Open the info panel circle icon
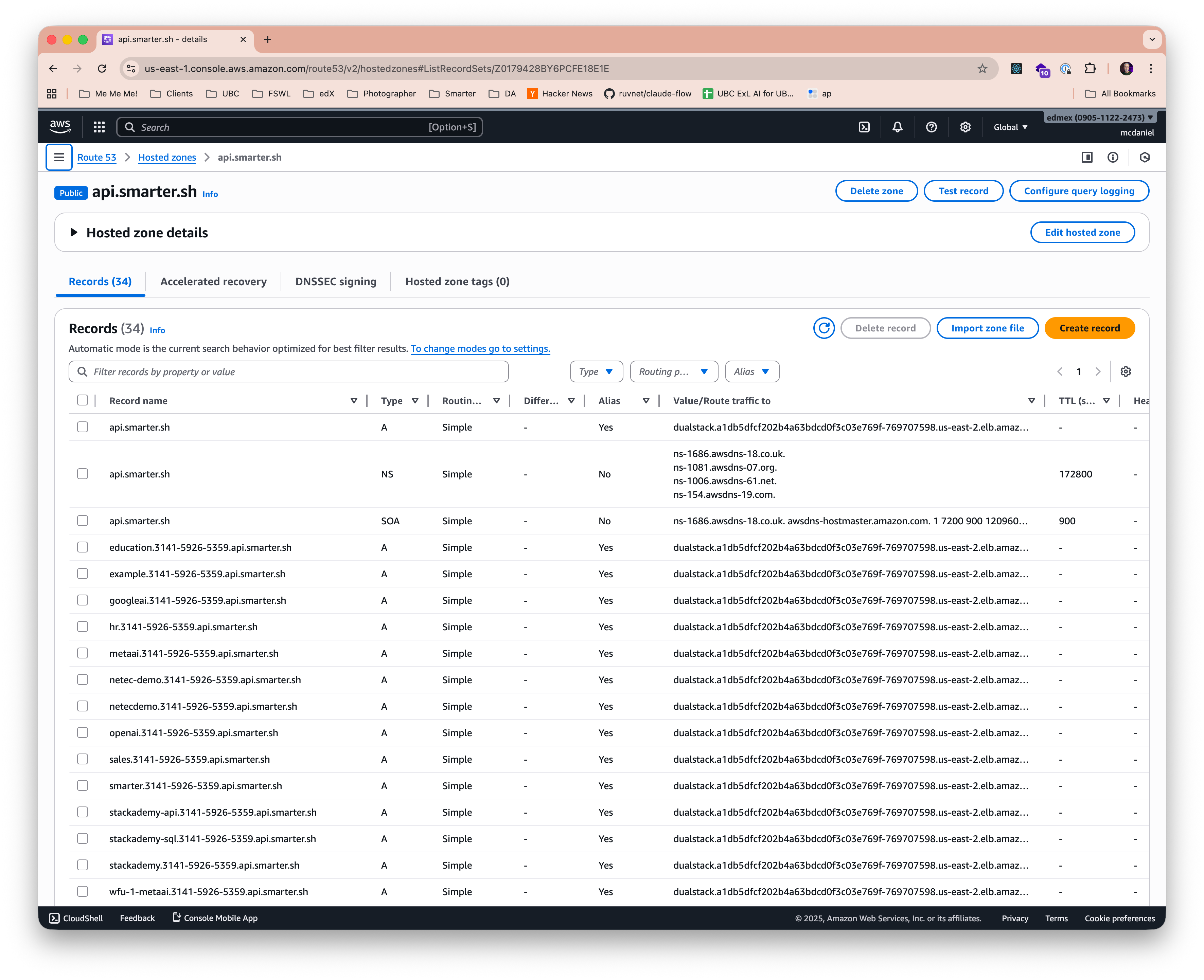 click(x=1113, y=157)
